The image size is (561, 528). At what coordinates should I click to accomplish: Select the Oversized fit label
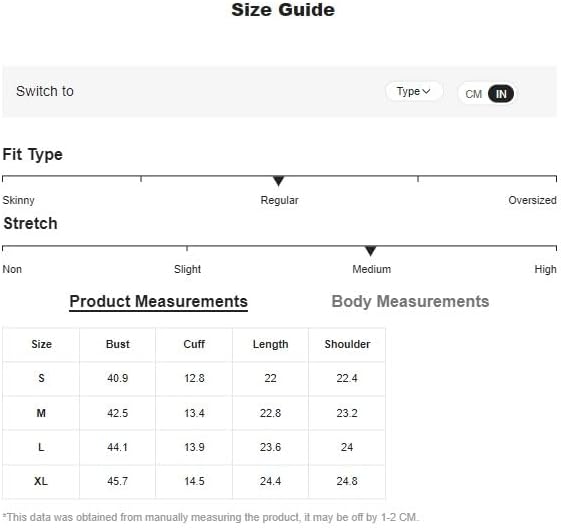click(x=532, y=200)
